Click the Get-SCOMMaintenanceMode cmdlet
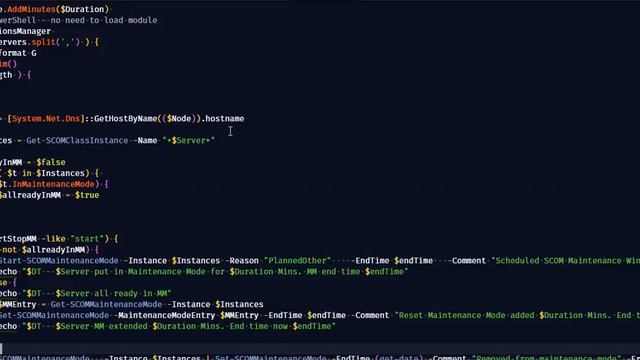This screenshot has height=360, width=640. 106,304
